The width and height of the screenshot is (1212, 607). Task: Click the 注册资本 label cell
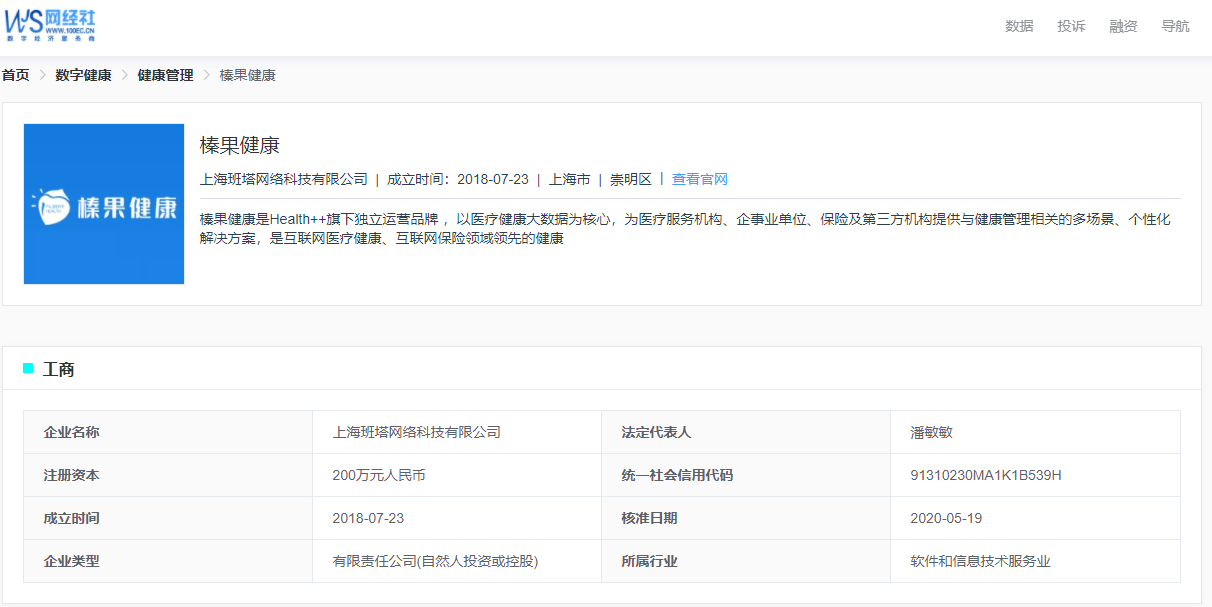click(x=168, y=475)
